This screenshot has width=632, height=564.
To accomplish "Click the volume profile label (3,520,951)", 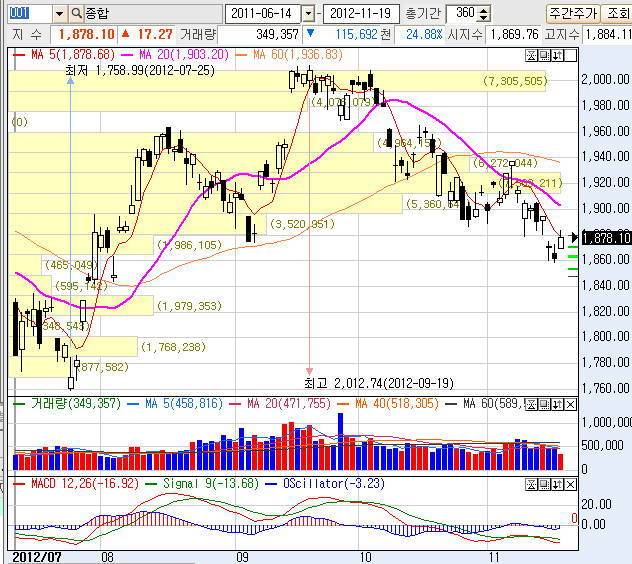I will pyautogui.click(x=302, y=224).
